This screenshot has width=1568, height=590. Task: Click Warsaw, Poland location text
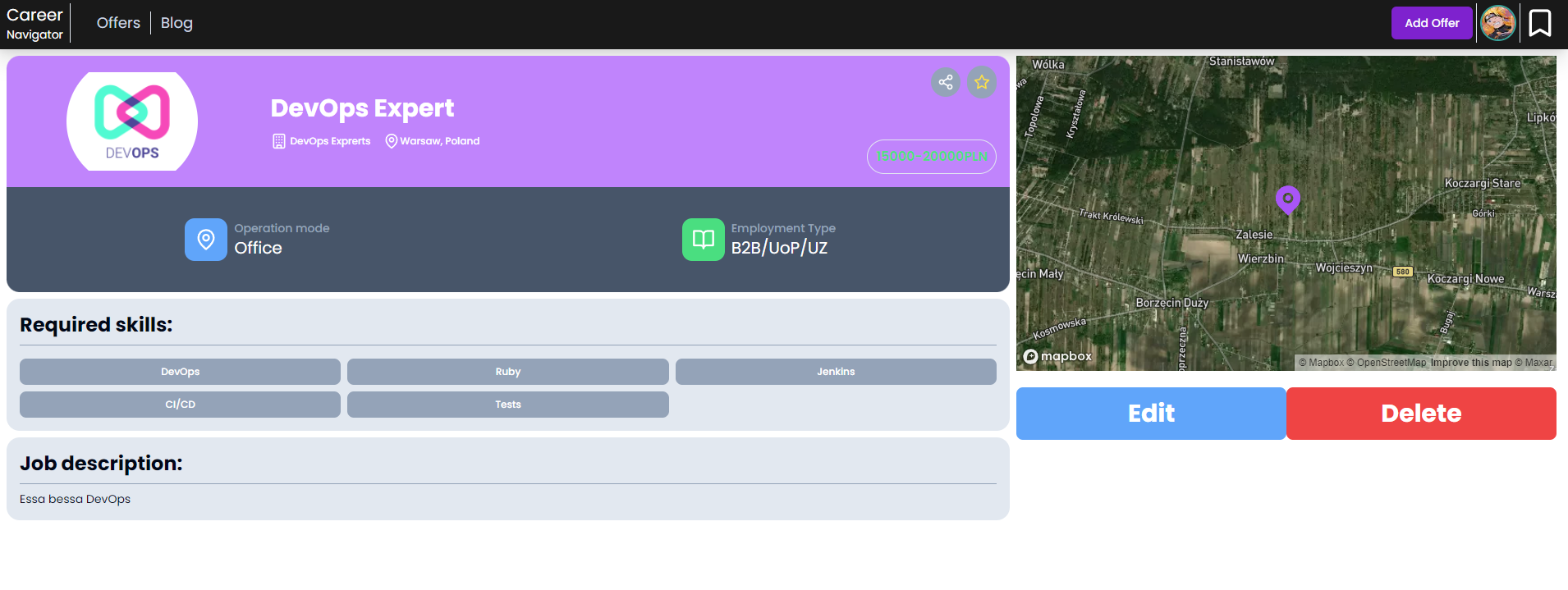click(x=440, y=141)
